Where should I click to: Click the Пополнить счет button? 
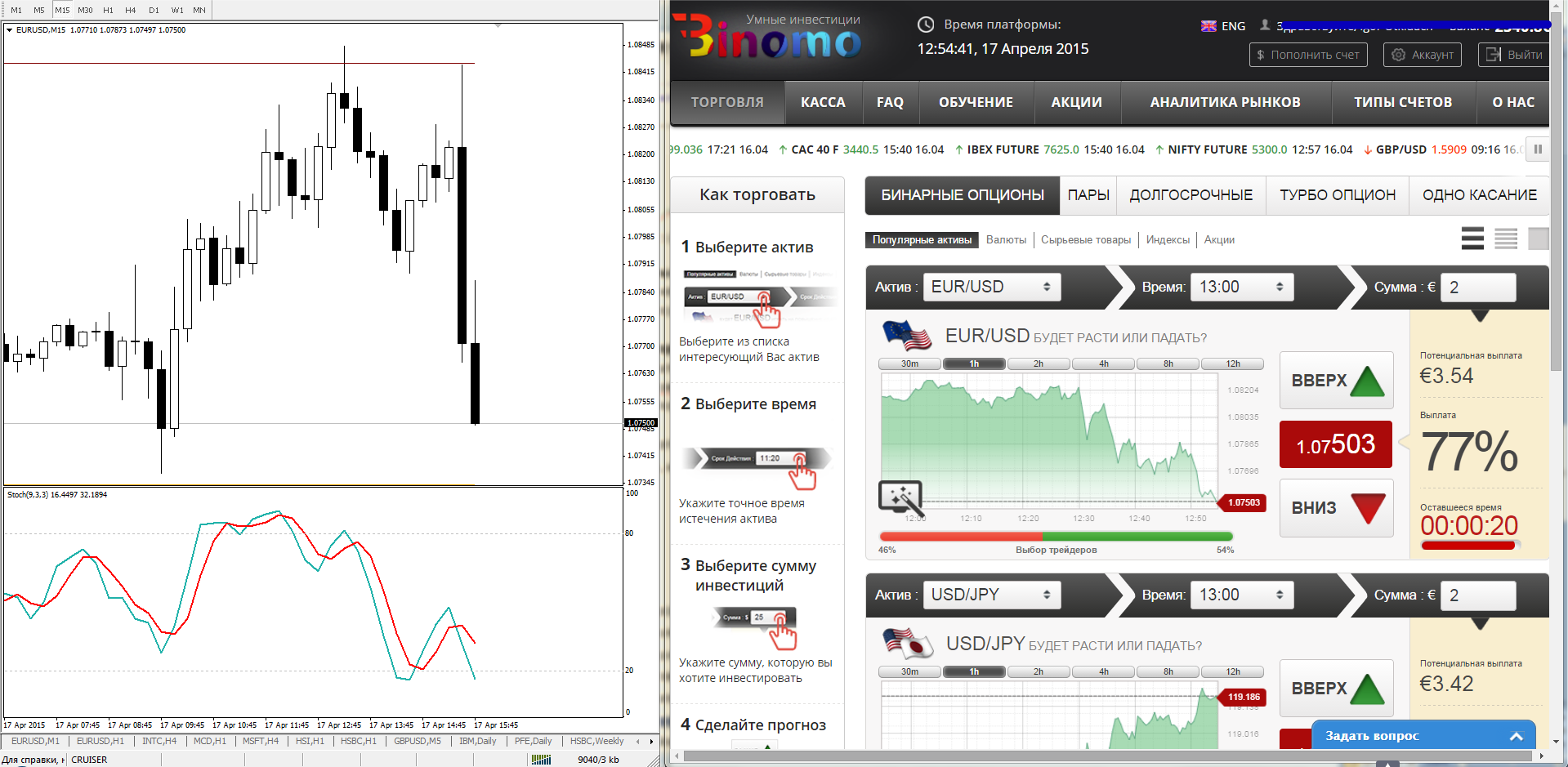1307,55
